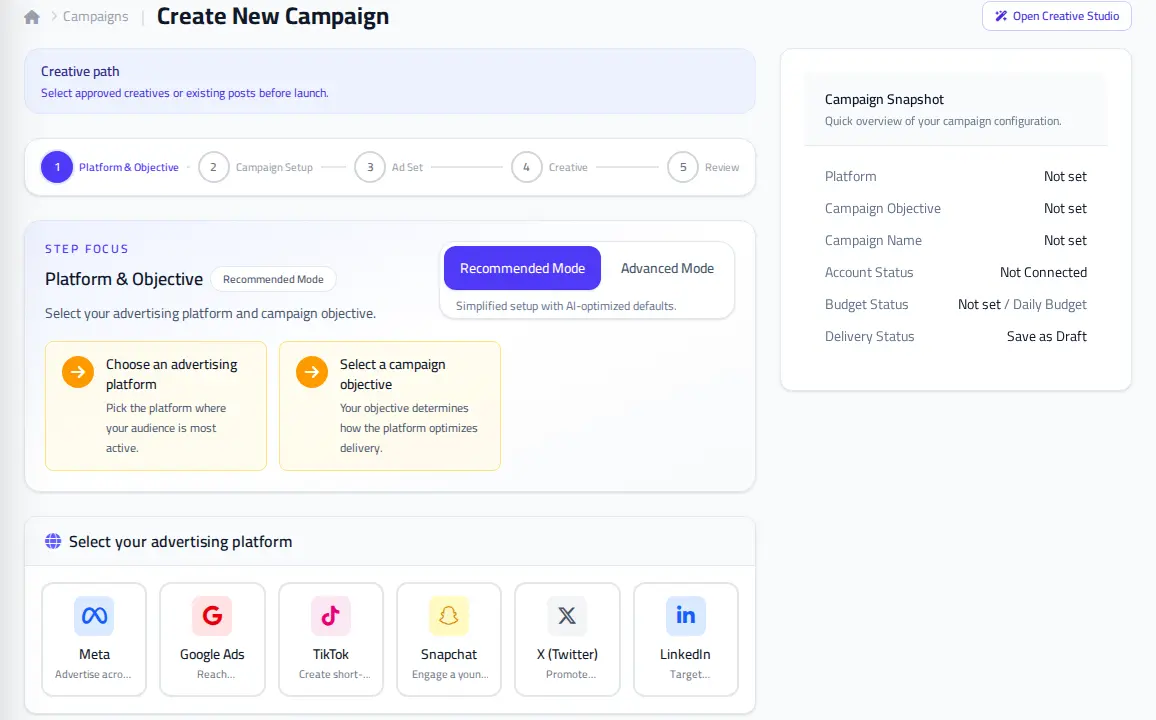
Task: Go to step 2 Campaign Setup
Action: click(x=257, y=167)
